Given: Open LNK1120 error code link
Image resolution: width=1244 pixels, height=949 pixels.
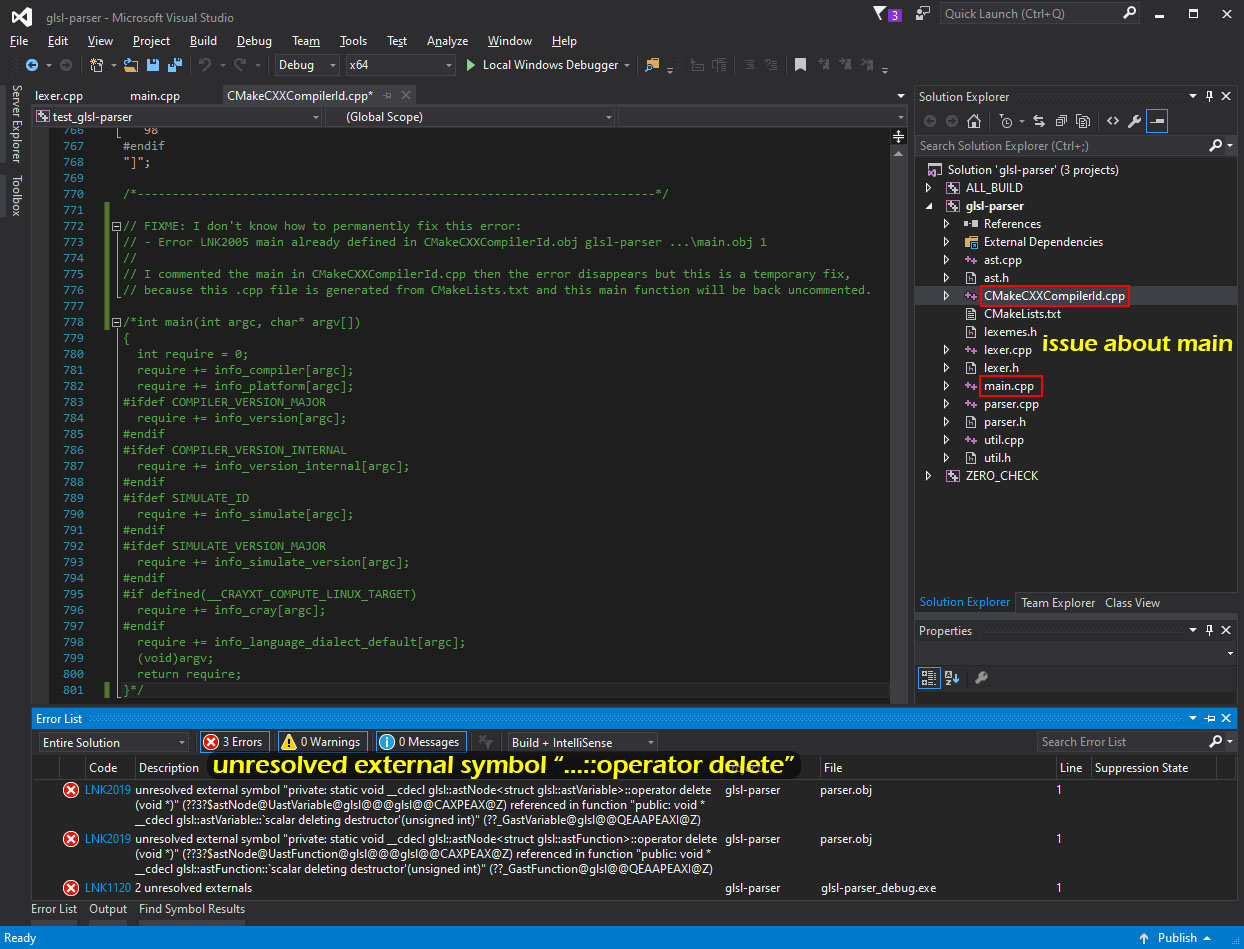Looking at the screenshot, I should 107,888.
